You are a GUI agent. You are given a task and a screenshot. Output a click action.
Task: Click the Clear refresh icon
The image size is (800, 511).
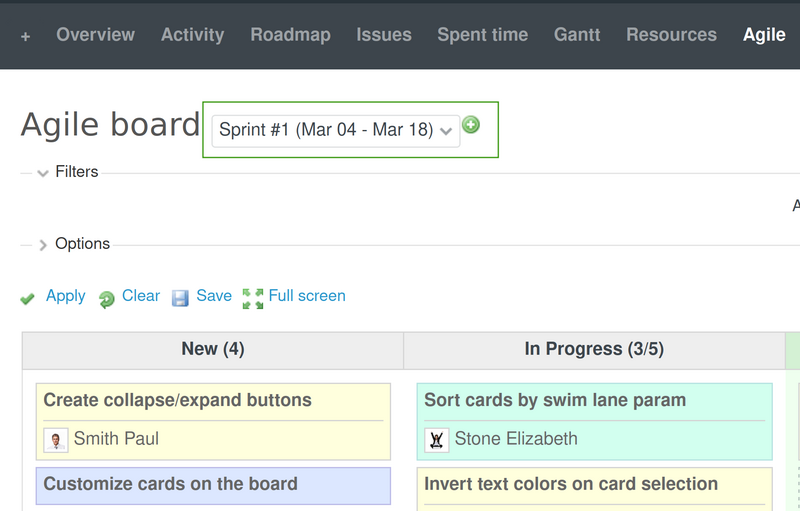(107, 298)
